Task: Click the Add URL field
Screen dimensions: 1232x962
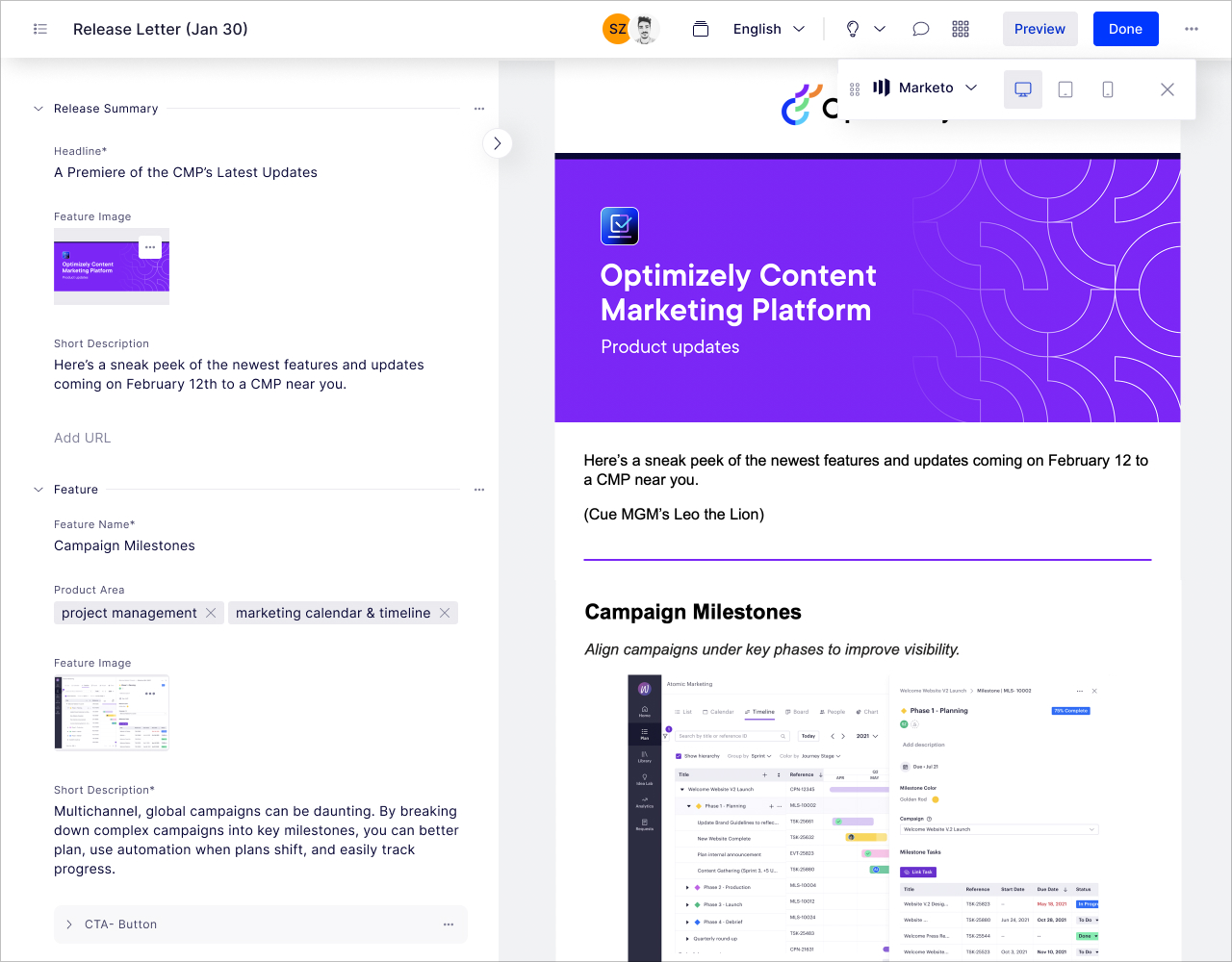Action: 82,438
